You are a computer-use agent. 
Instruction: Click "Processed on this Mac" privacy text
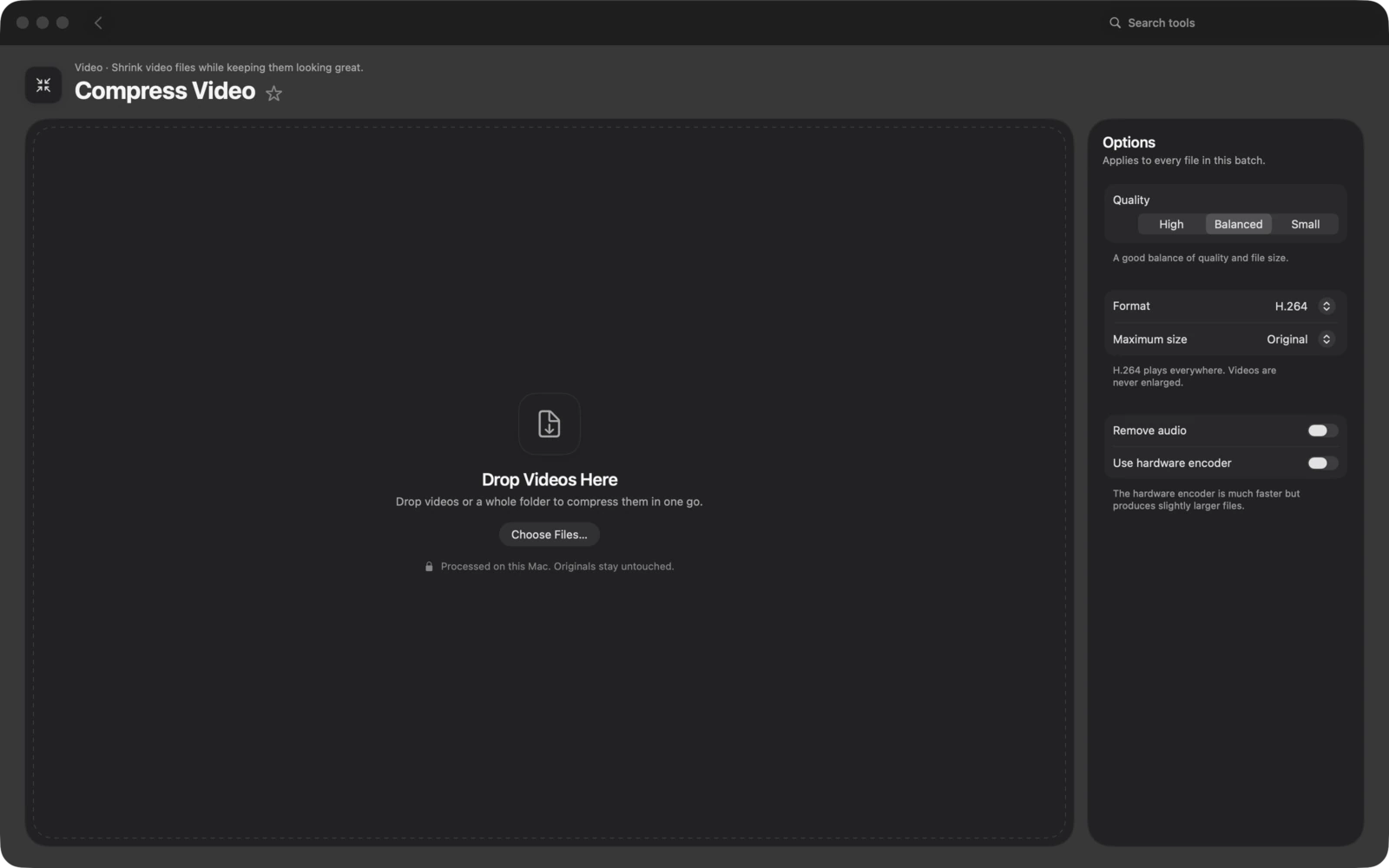tap(557, 567)
